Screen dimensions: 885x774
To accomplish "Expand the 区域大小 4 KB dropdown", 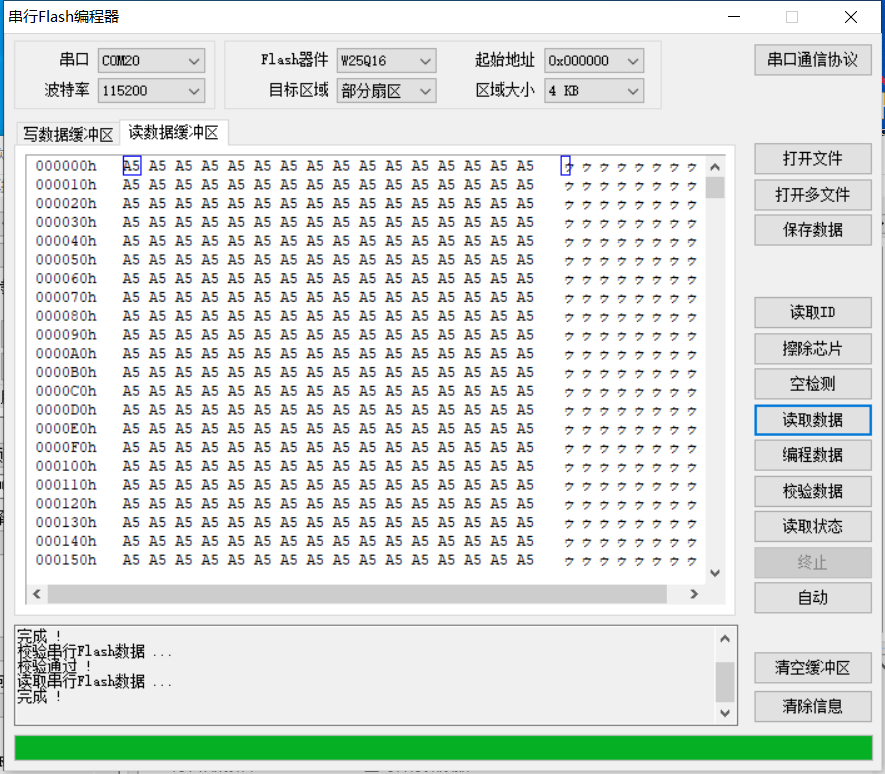I will pyautogui.click(x=594, y=90).
